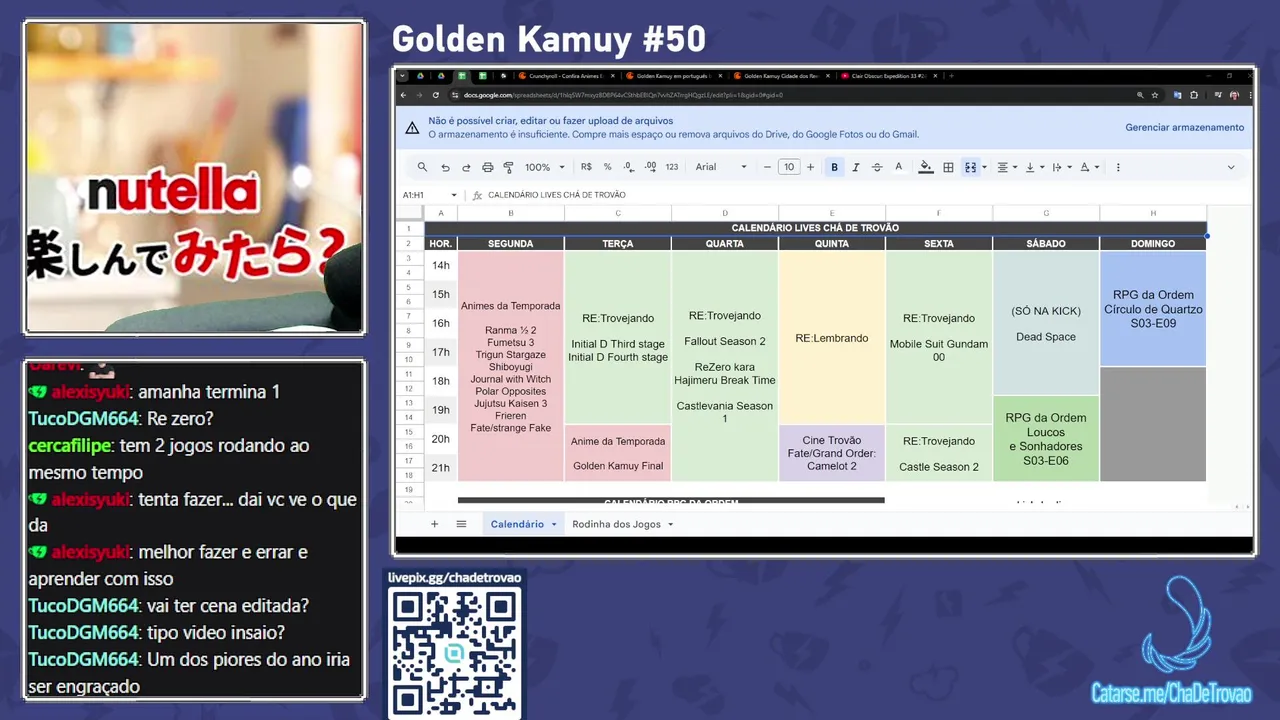Decrease font size with minus button
Viewport: 1280px width, 720px height.
click(x=767, y=167)
